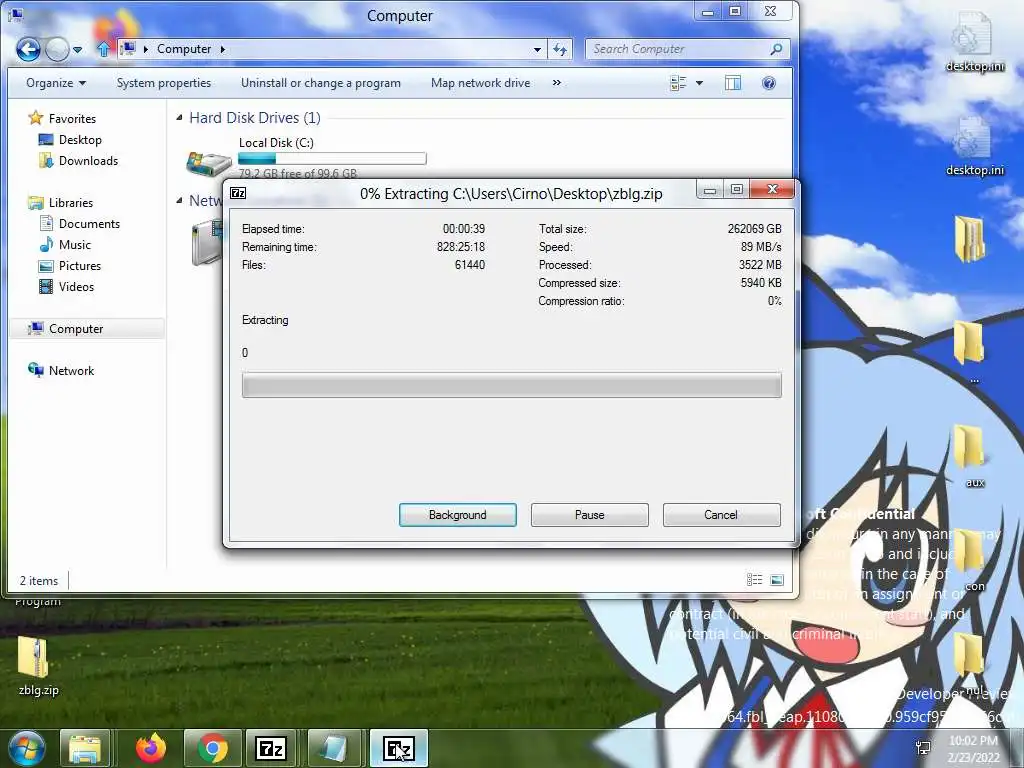This screenshot has width=1024, height=768.
Task: Click the Pause button
Action: click(589, 515)
